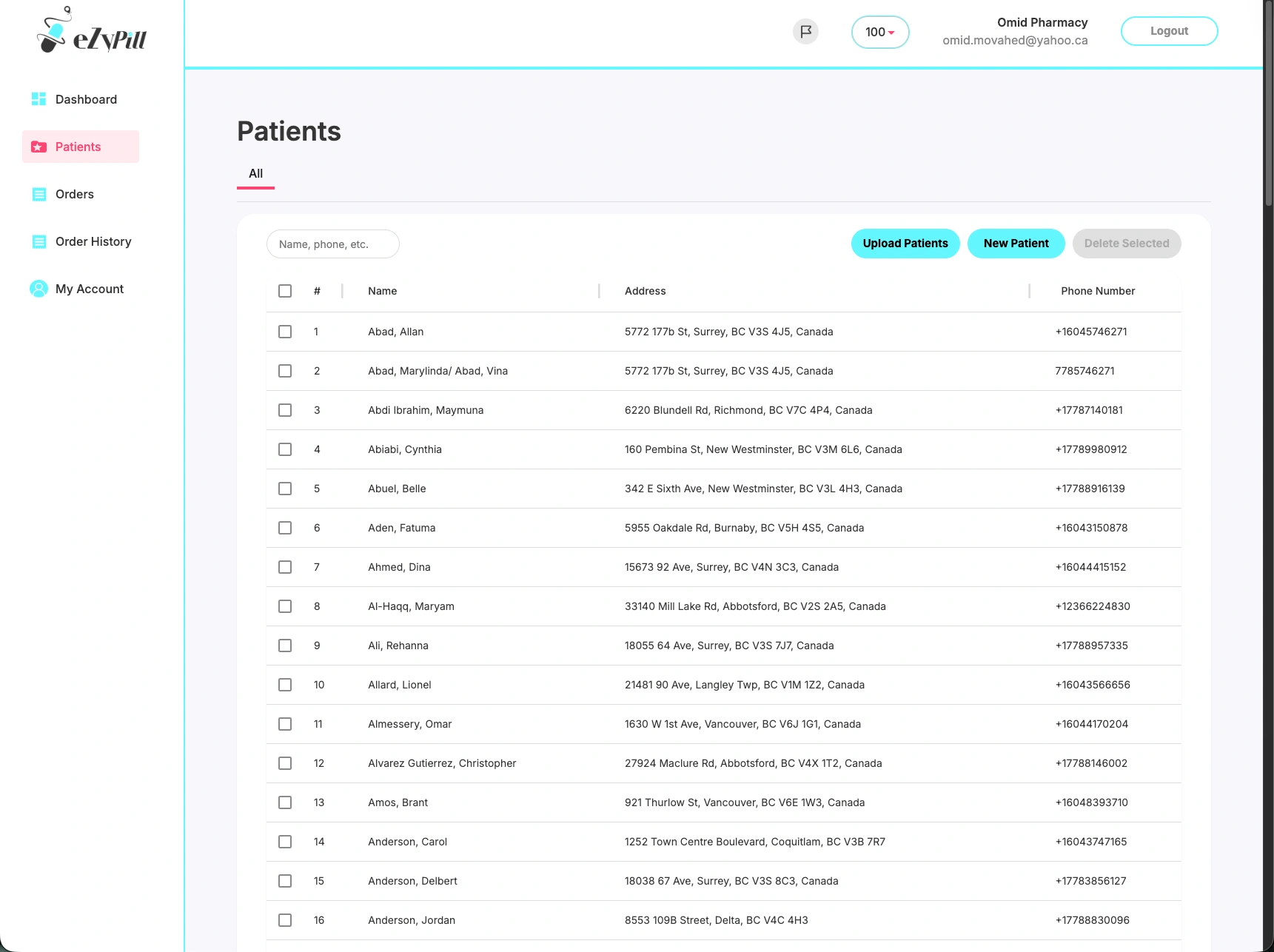Click the Order History list icon
The image size is (1274, 952).
point(38,241)
